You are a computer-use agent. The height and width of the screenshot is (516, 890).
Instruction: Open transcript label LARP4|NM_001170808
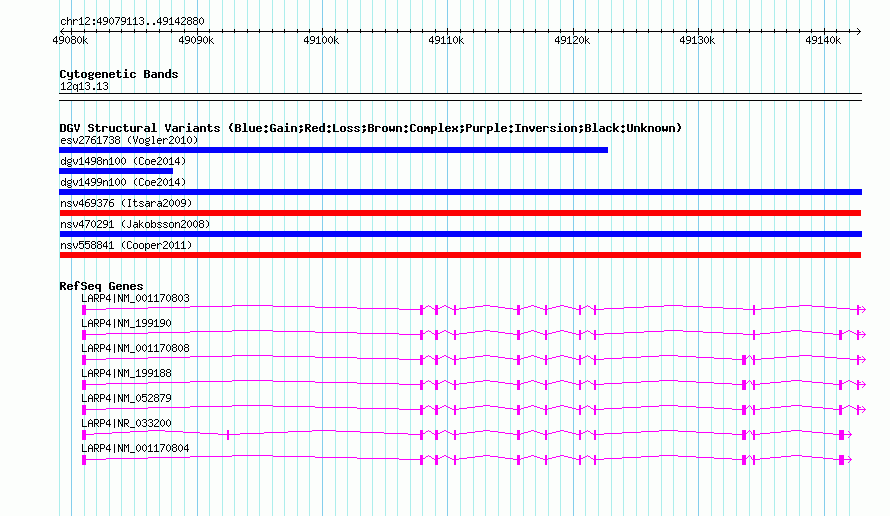(x=135, y=348)
